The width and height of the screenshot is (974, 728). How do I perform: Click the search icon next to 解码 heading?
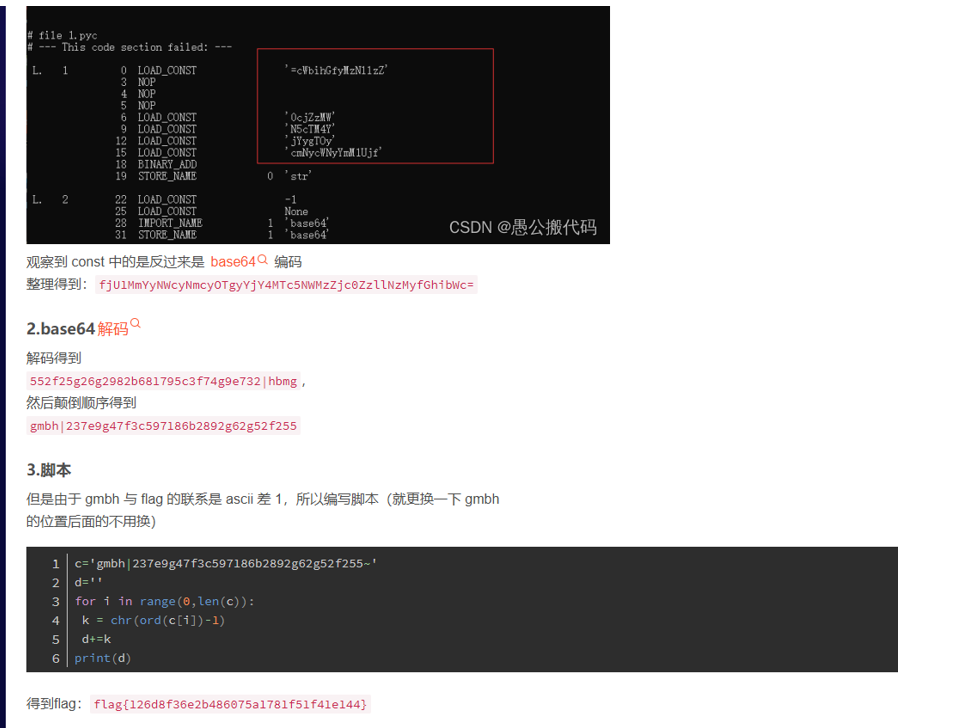click(x=136, y=323)
